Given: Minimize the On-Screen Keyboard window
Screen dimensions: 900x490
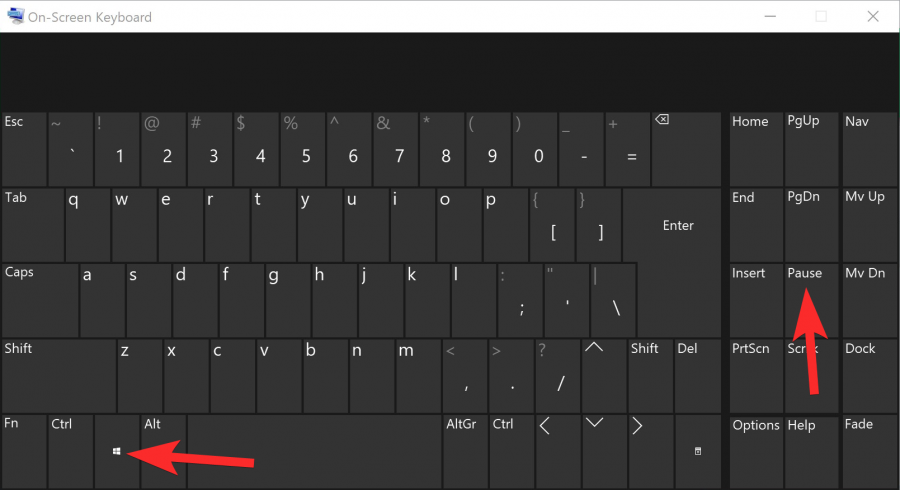Looking at the screenshot, I should point(770,16).
